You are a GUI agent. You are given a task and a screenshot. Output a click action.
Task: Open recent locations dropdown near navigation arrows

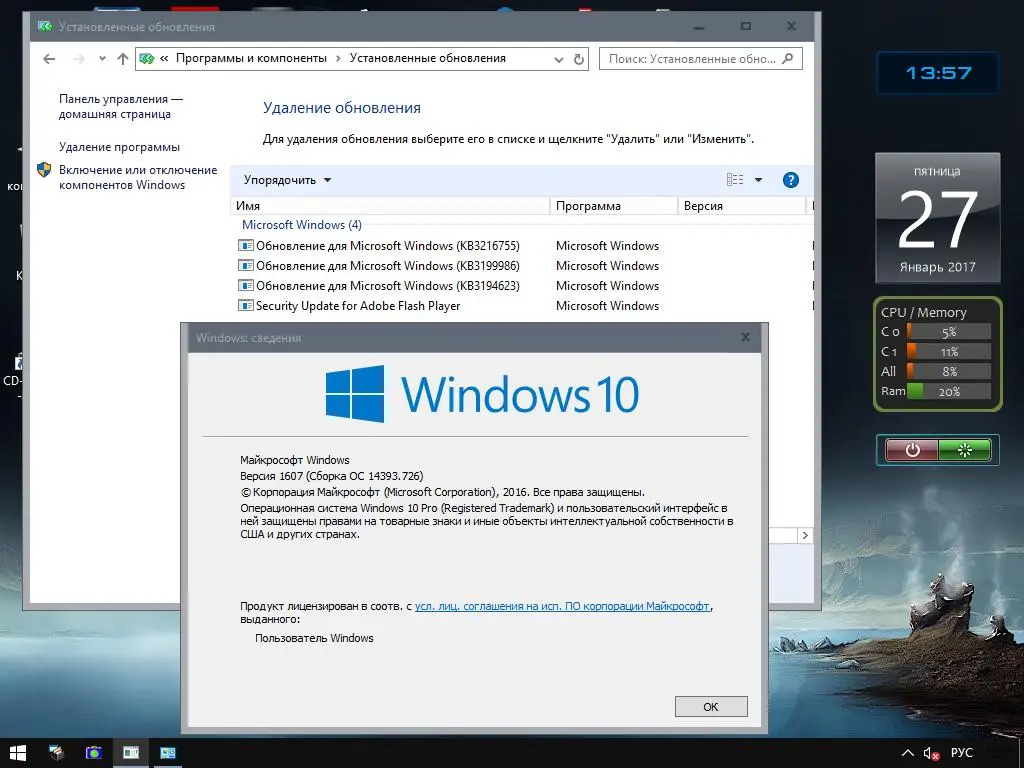[102, 59]
